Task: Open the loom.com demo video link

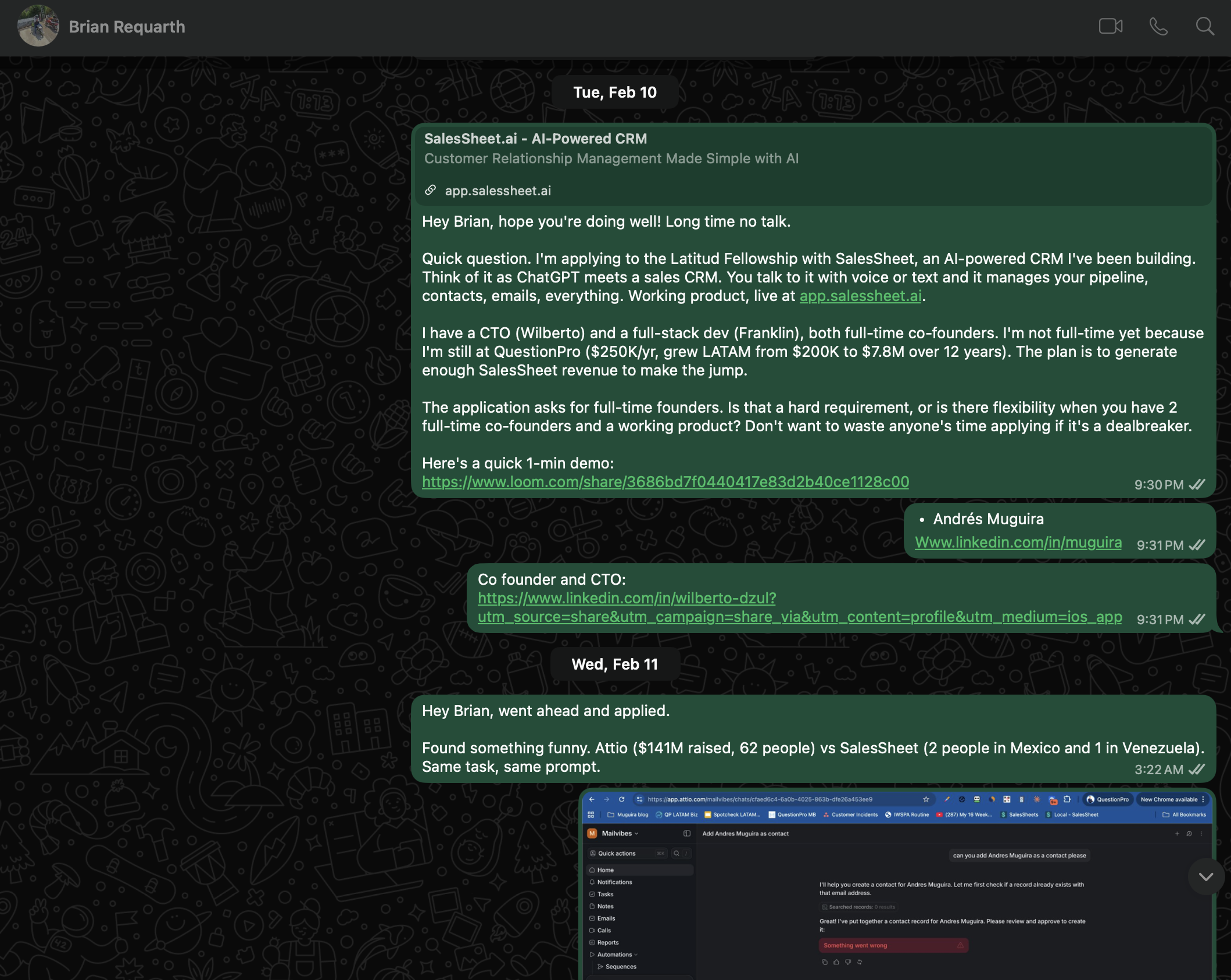Action: pos(665,482)
